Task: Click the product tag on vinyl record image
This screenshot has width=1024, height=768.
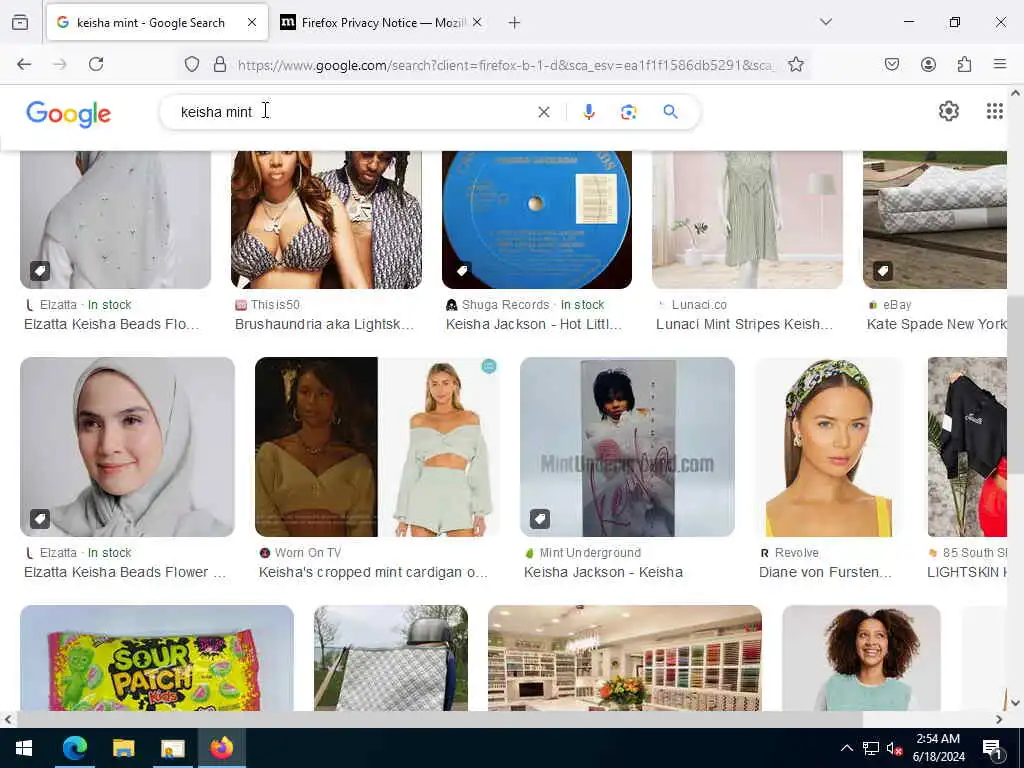Action: tap(462, 270)
